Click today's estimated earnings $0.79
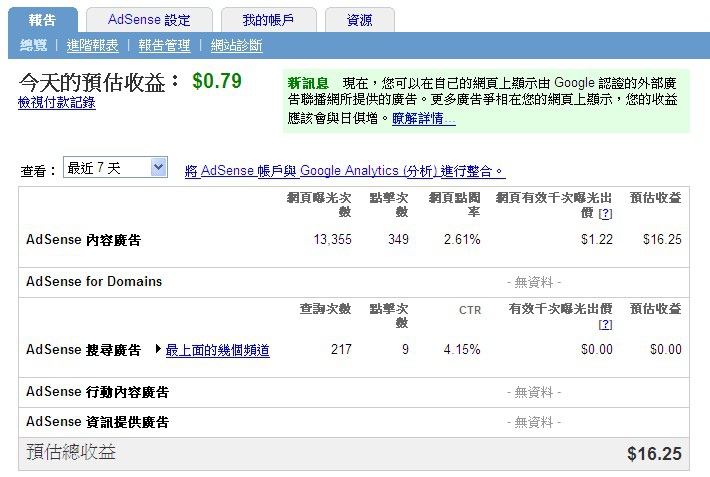The image size is (710, 477). 217,81
